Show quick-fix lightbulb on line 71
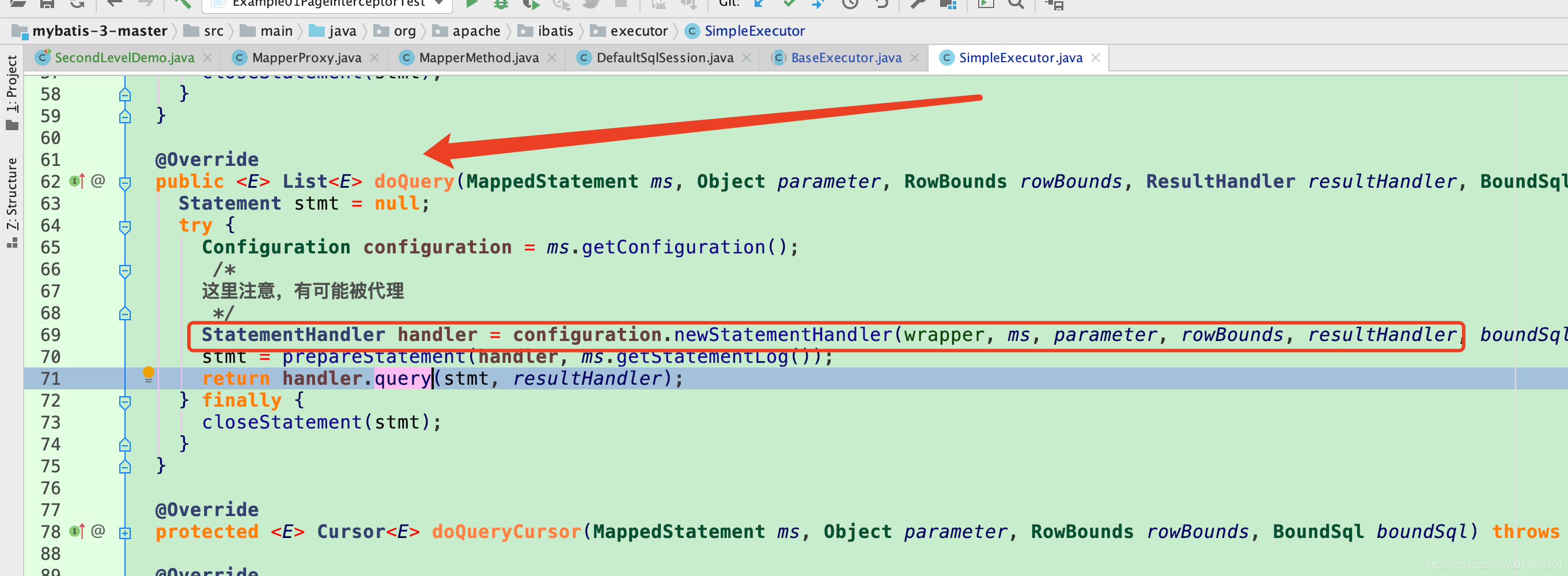The width and height of the screenshot is (1568, 576). [x=149, y=374]
